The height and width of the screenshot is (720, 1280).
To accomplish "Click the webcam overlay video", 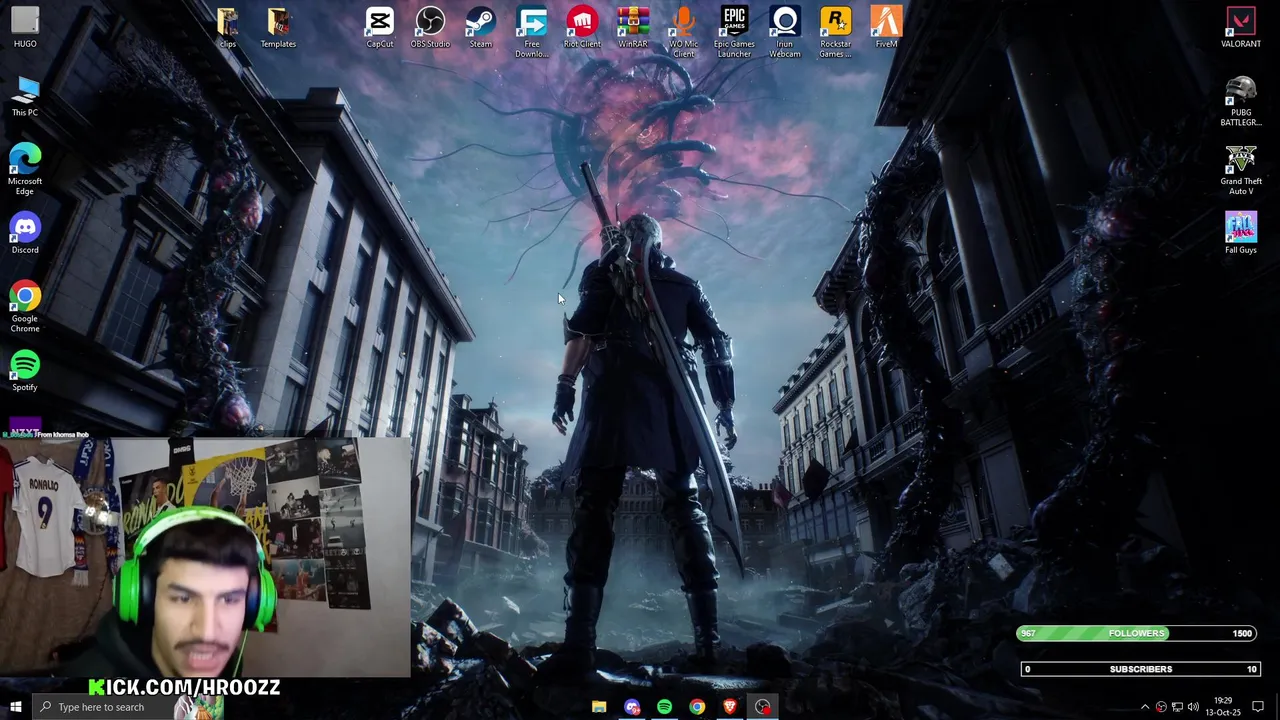I will pyautogui.click(x=205, y=557).
